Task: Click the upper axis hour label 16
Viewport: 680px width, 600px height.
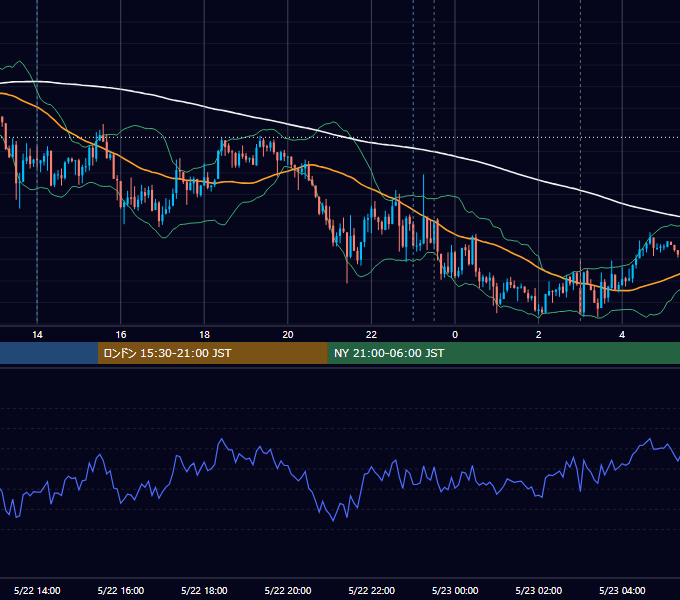Action: 121,335
